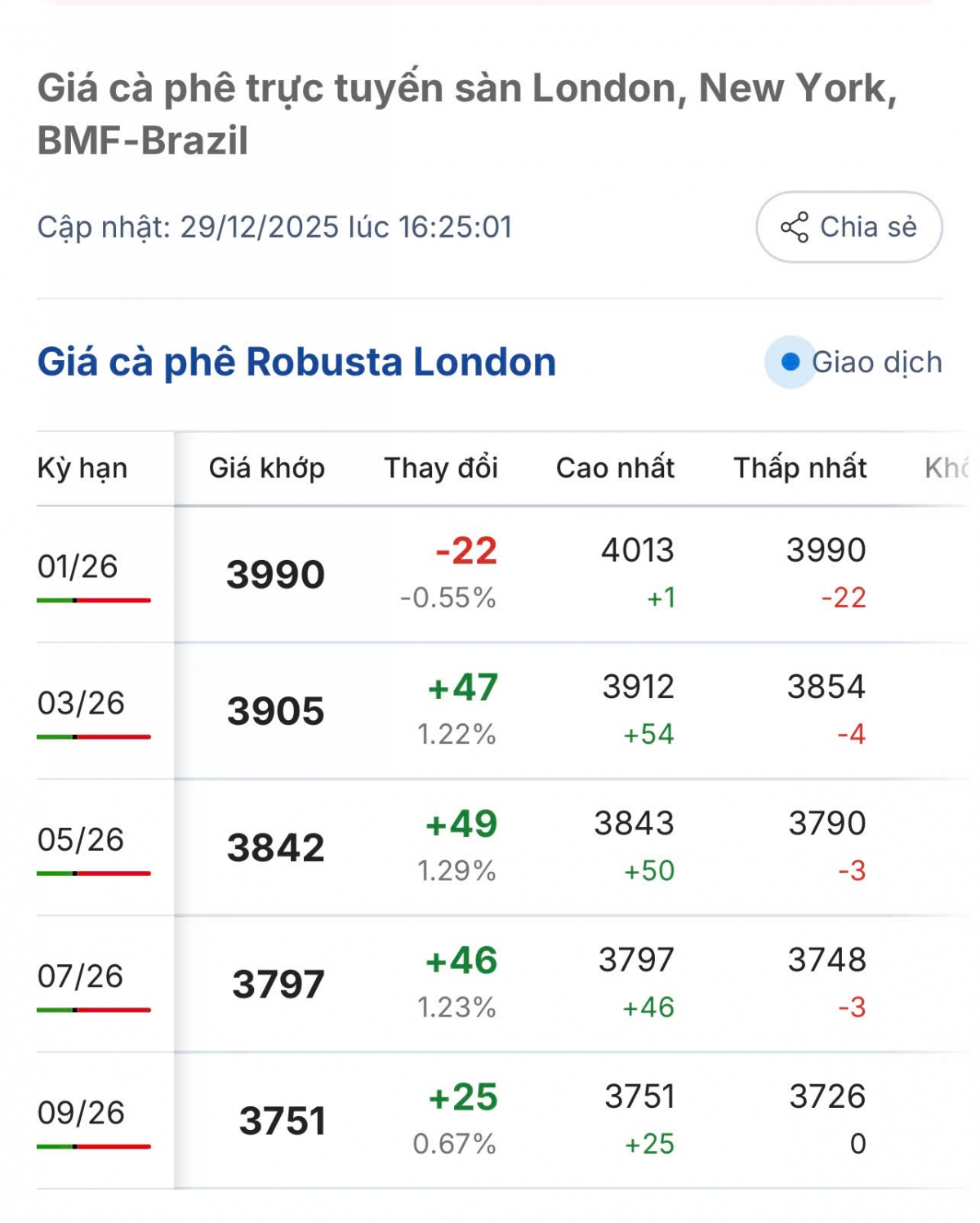
Task: Click the Cập nhật timestamp text
Action: click(274, 227)
